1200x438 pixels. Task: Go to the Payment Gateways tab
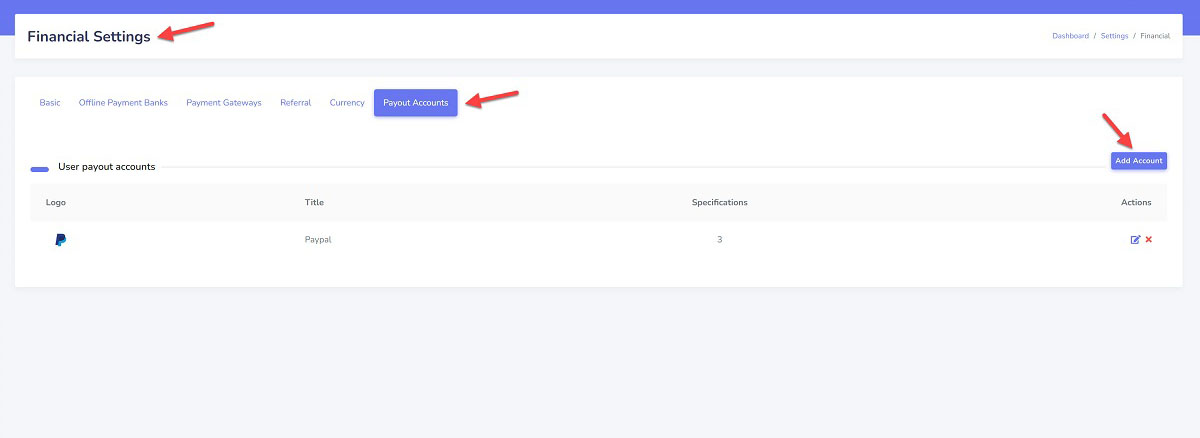pos(224,103)
